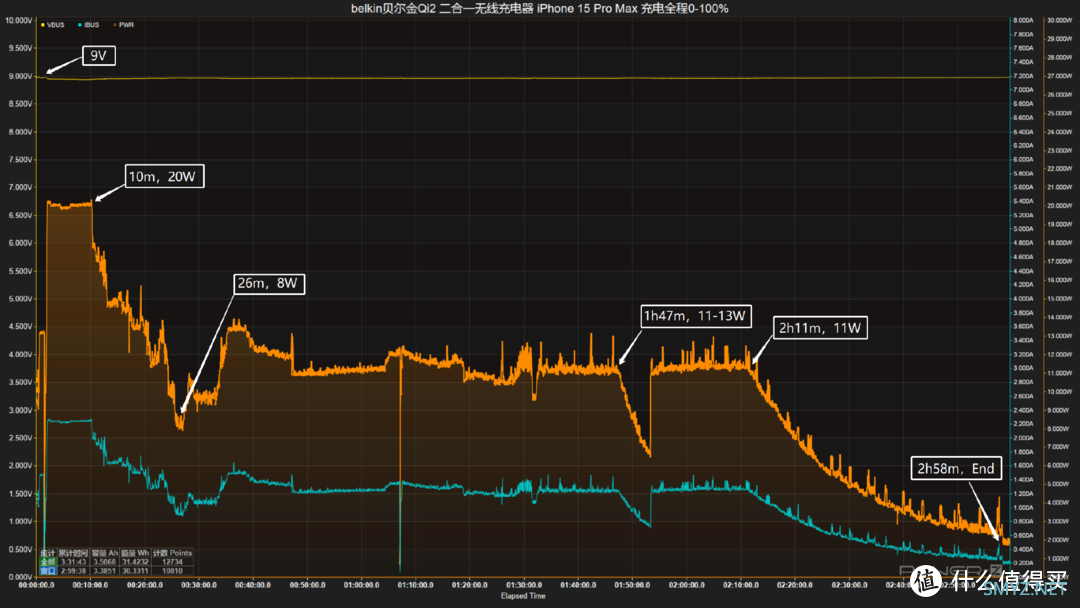The image size is (1080, 608).
Task: Click the 30.3311 energy Wh cell
Action: click(135, 570)
